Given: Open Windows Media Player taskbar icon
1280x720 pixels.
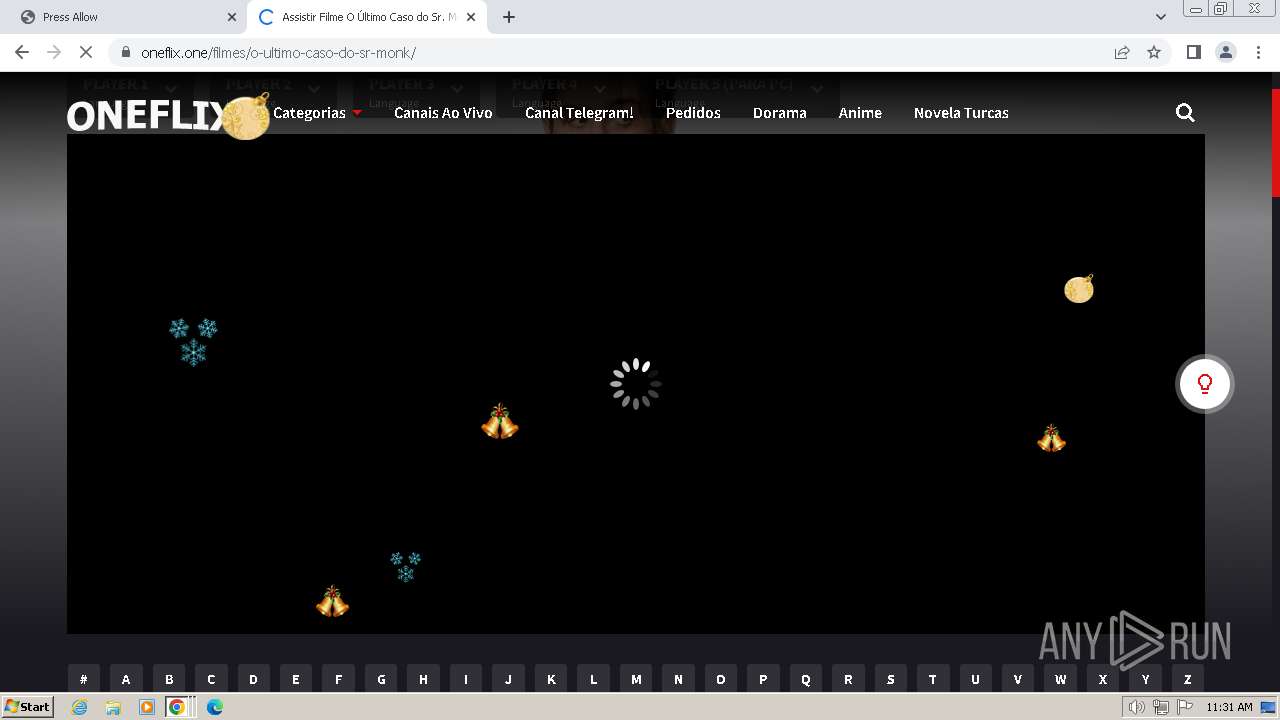Looking at the screenshot, I should 147,707.
